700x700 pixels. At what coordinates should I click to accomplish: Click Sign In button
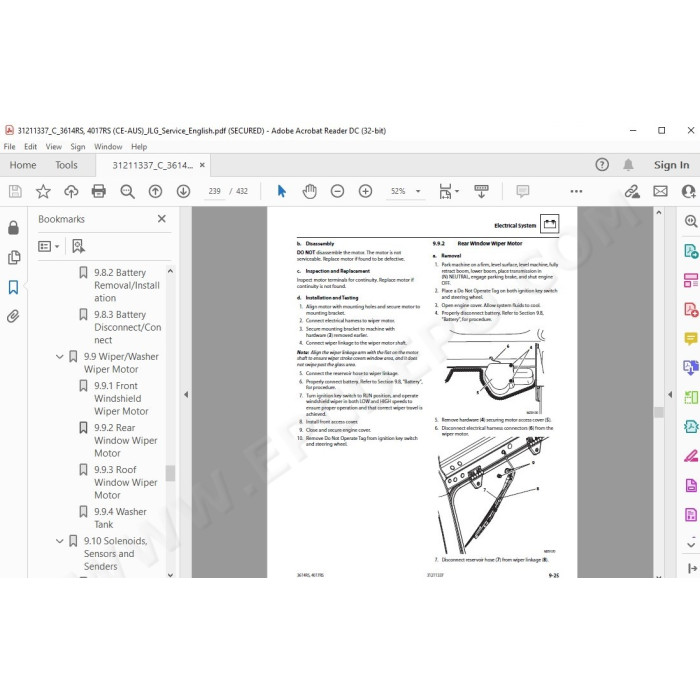point(671,165)
